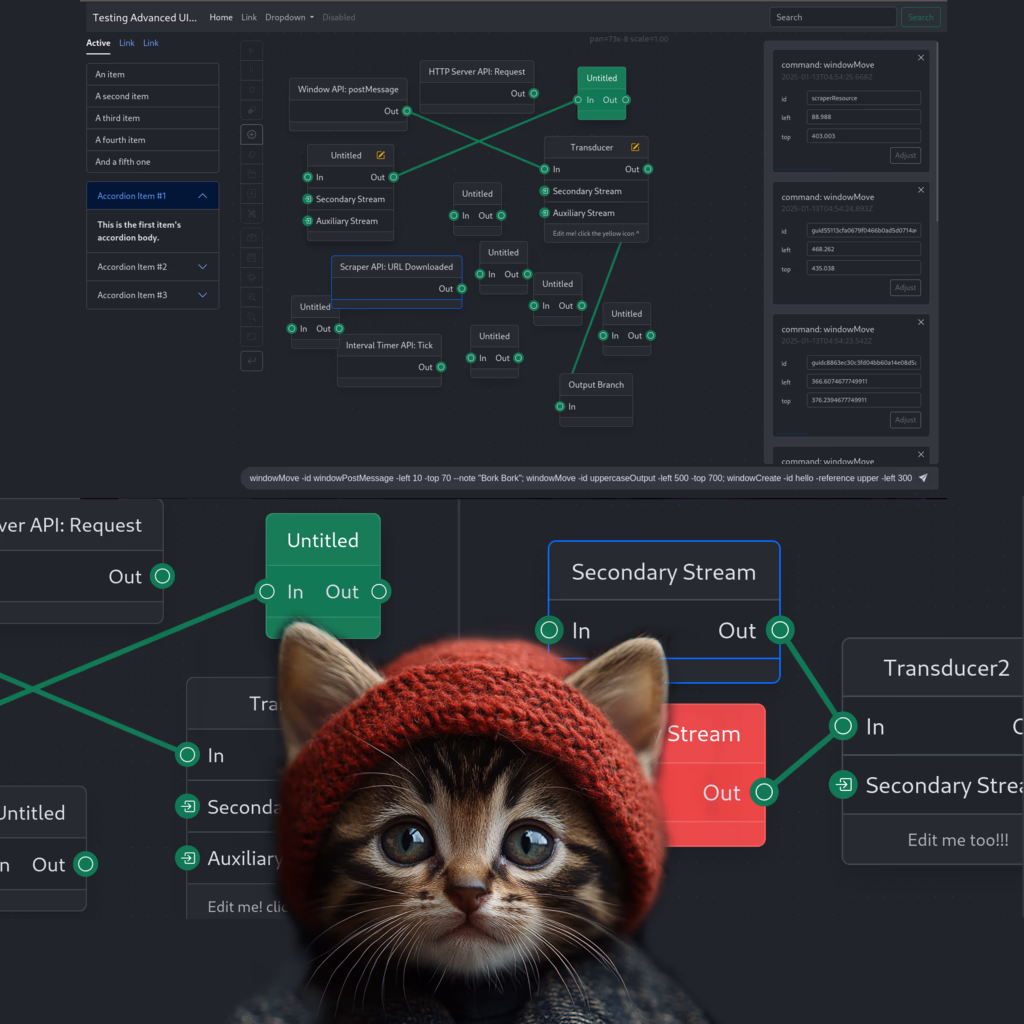Open the Dropdown menu in the navbar

289,17
